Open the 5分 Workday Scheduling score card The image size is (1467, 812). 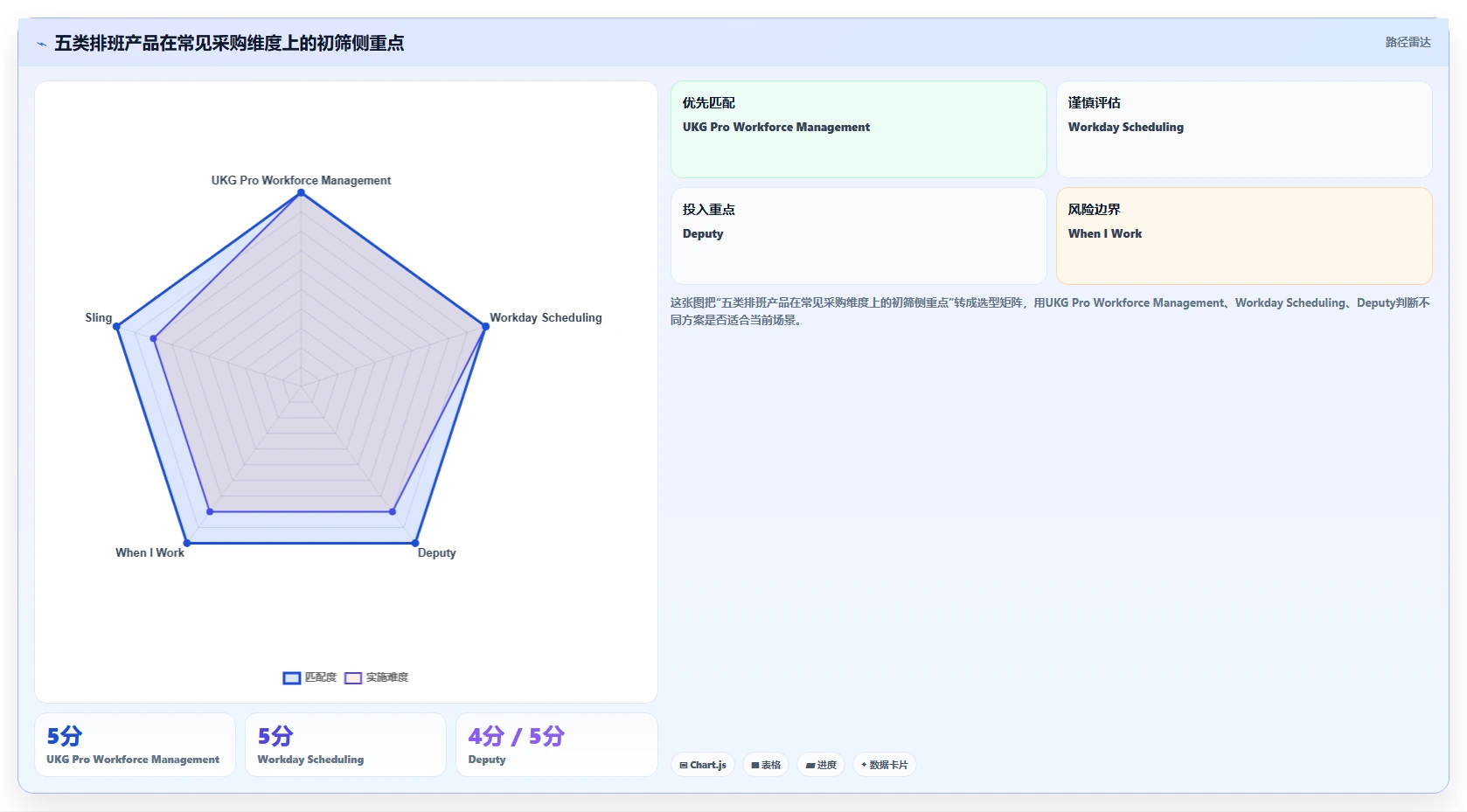point(345,745)
